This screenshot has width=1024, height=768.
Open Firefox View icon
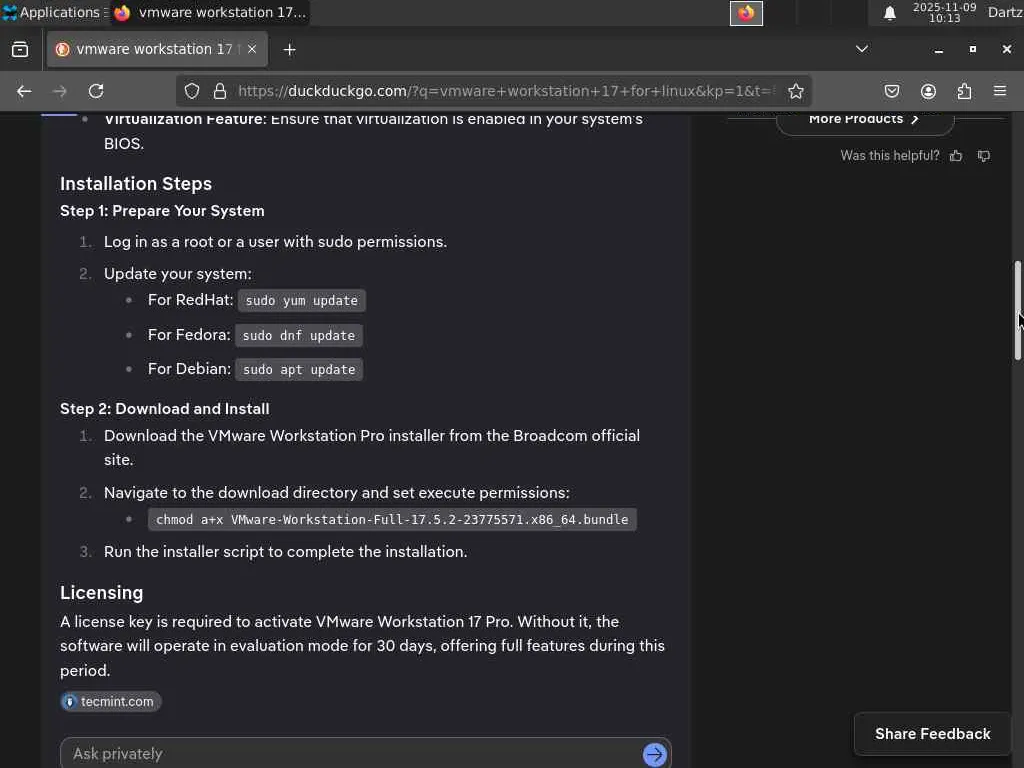pyautogui.click(x=20, y=49)
